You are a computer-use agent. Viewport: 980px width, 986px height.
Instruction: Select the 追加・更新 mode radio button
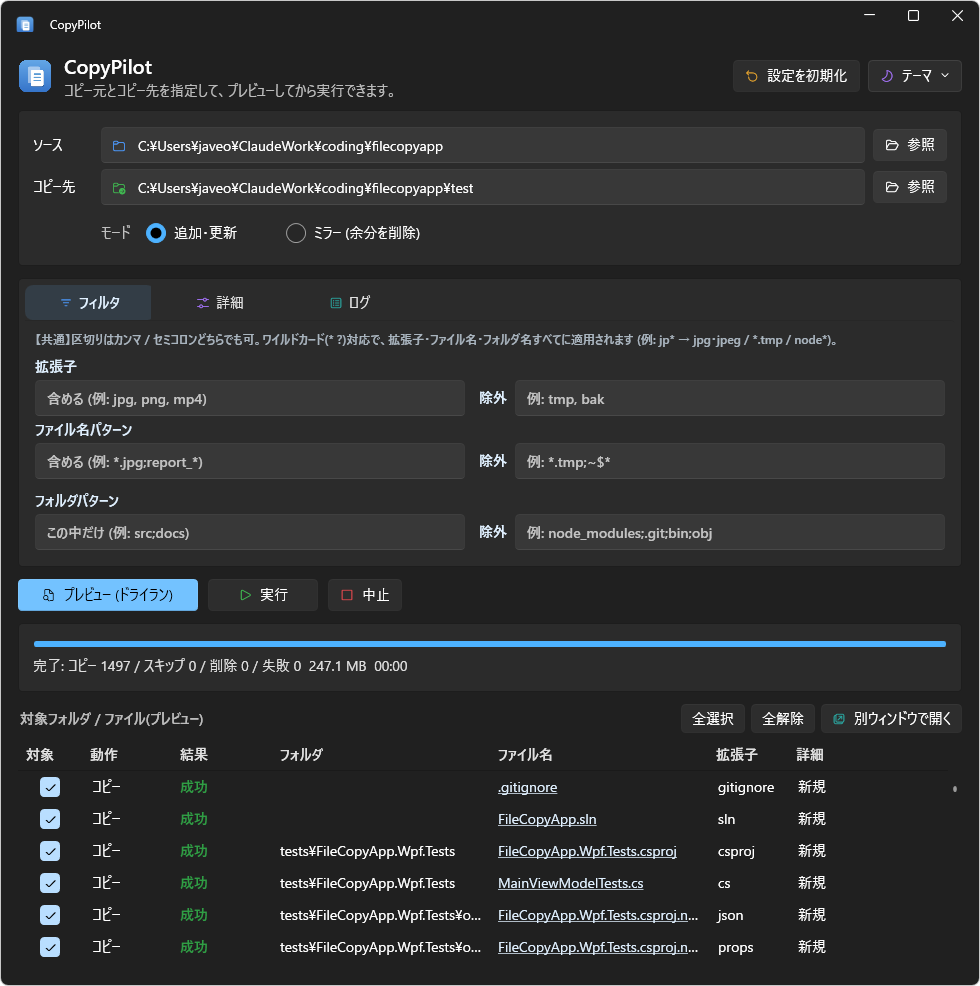pyautogui.click(x=156, y=233)
